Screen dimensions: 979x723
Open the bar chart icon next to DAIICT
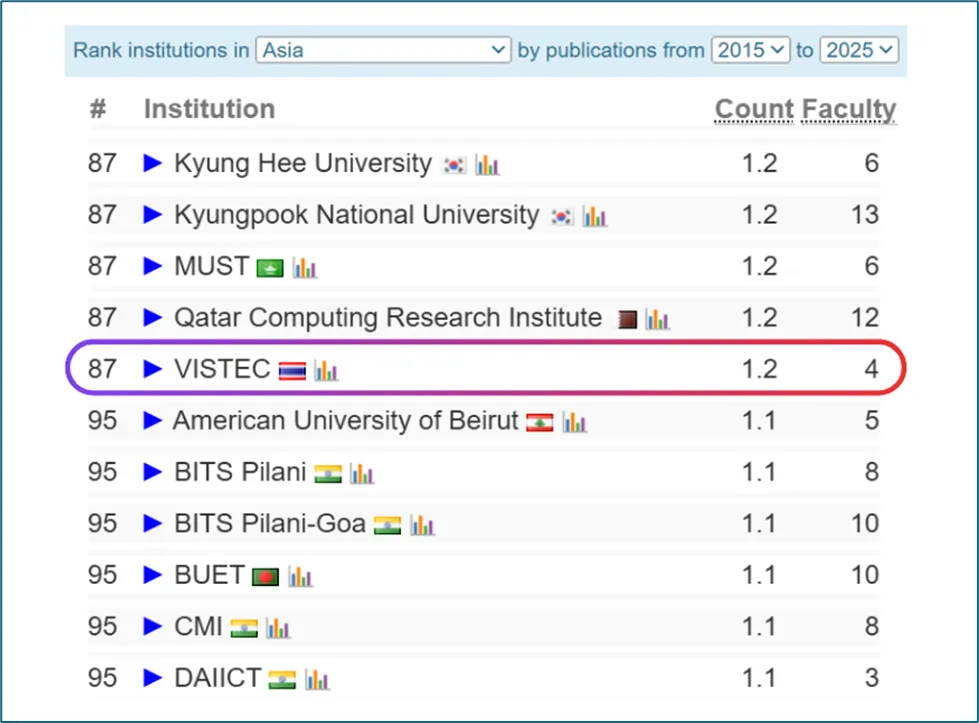[x=317, y=681]
